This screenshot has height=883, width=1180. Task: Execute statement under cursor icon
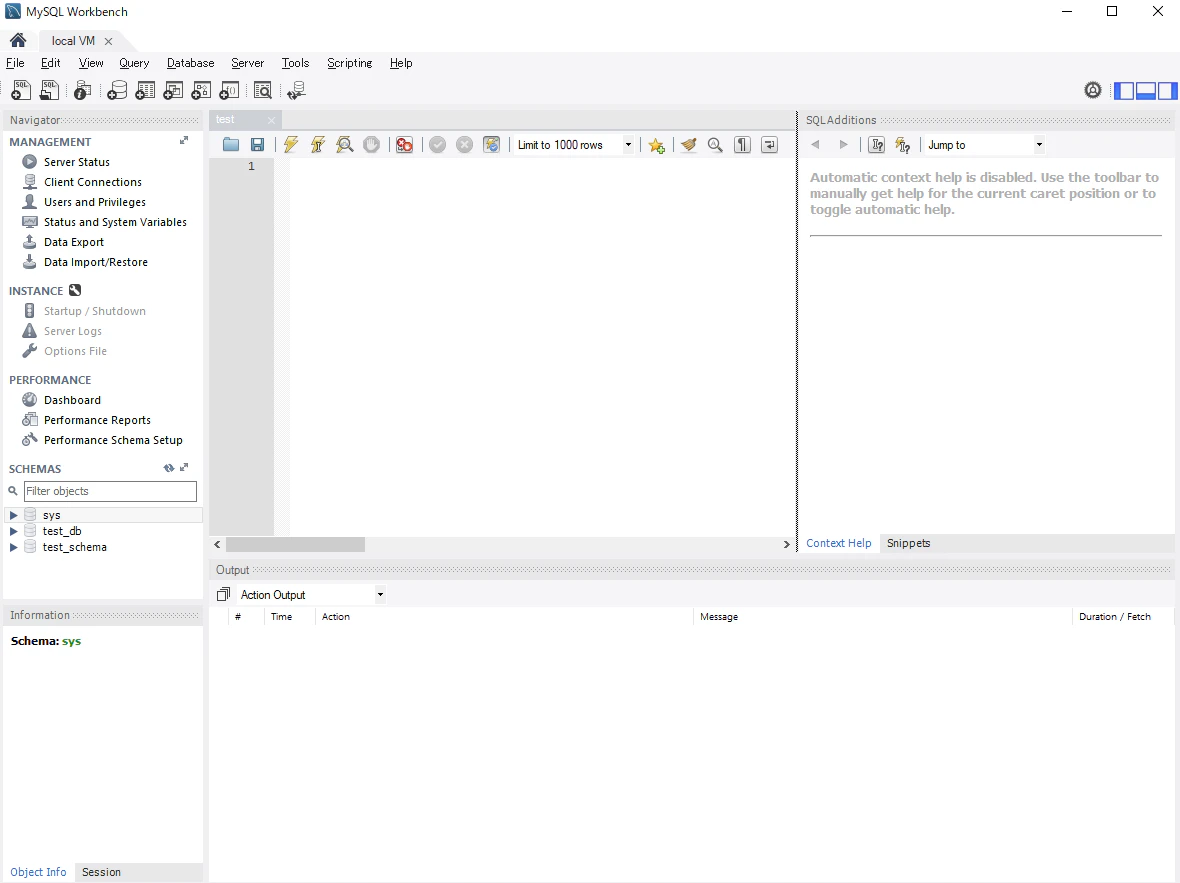point(318,145)
